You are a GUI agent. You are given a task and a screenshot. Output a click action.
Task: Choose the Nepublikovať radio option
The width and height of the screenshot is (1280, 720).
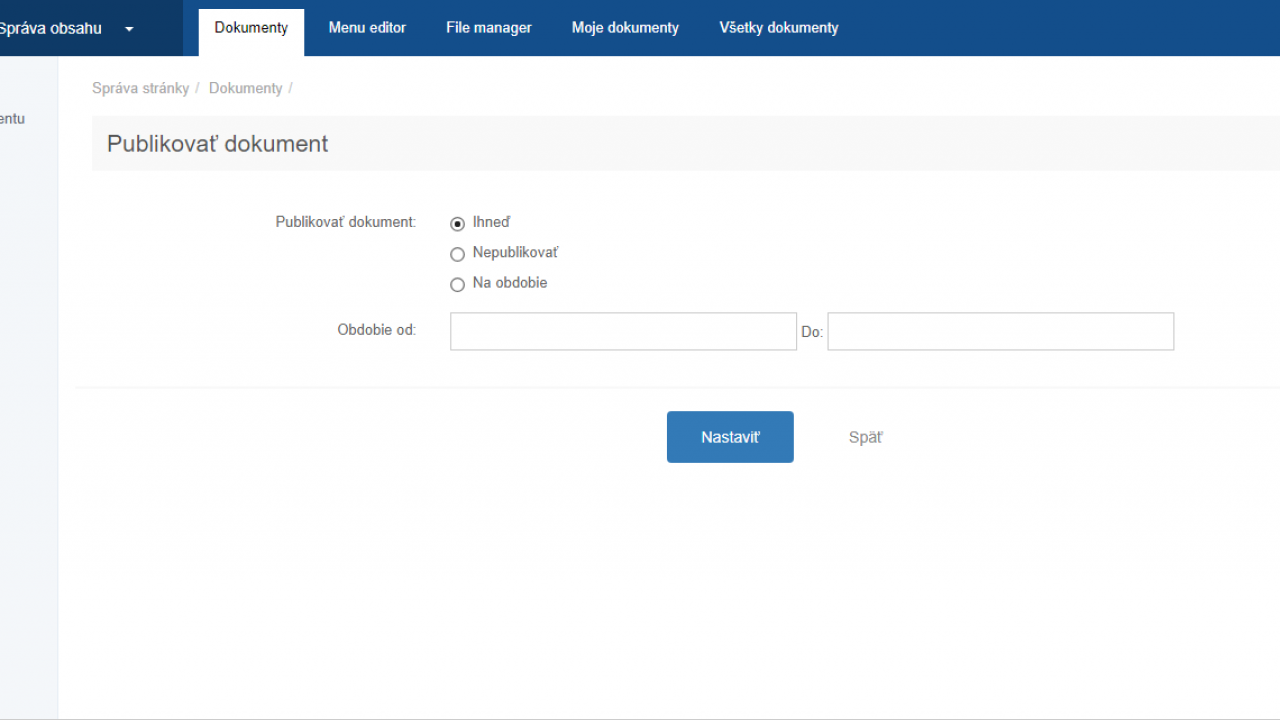coord(458,254)
